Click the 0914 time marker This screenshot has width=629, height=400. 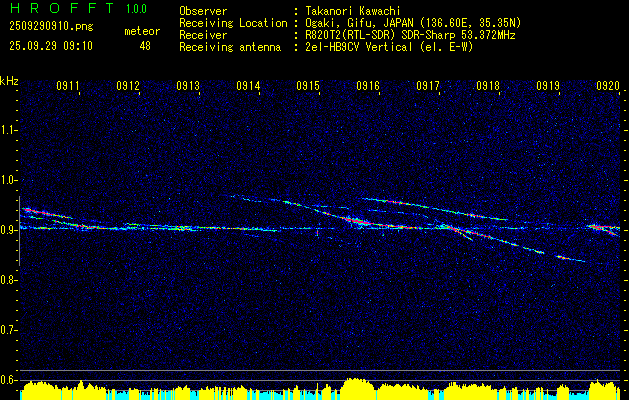coord(248,85)
